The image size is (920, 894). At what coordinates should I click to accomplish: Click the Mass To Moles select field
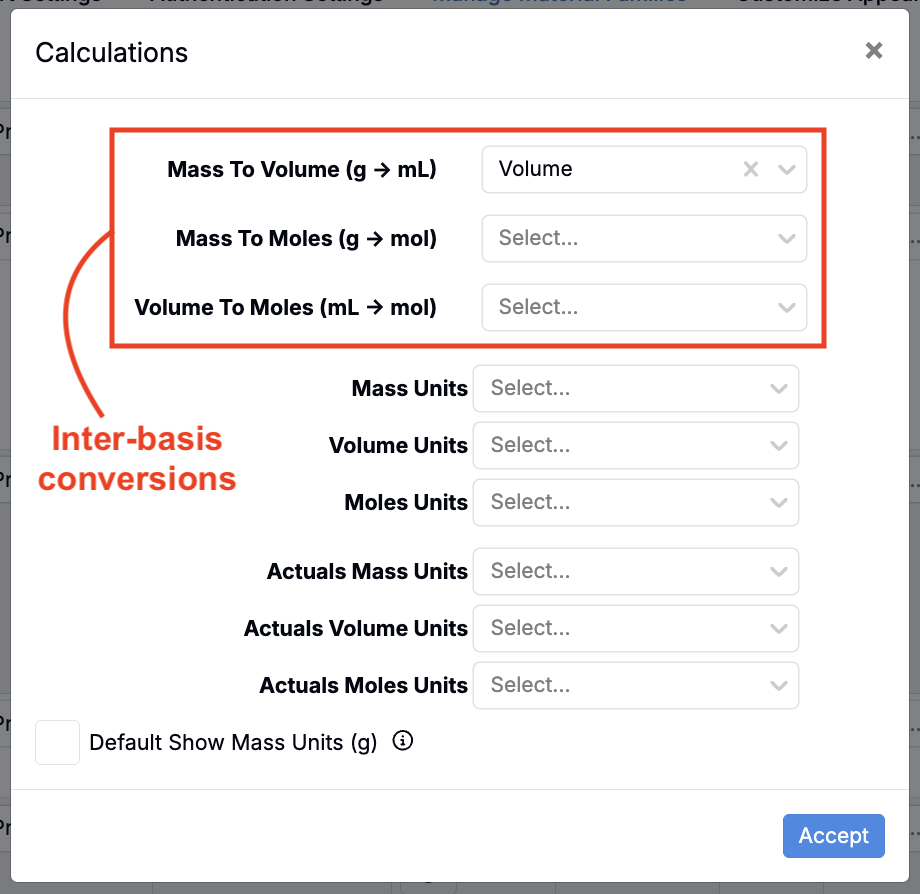click(625, 239)
